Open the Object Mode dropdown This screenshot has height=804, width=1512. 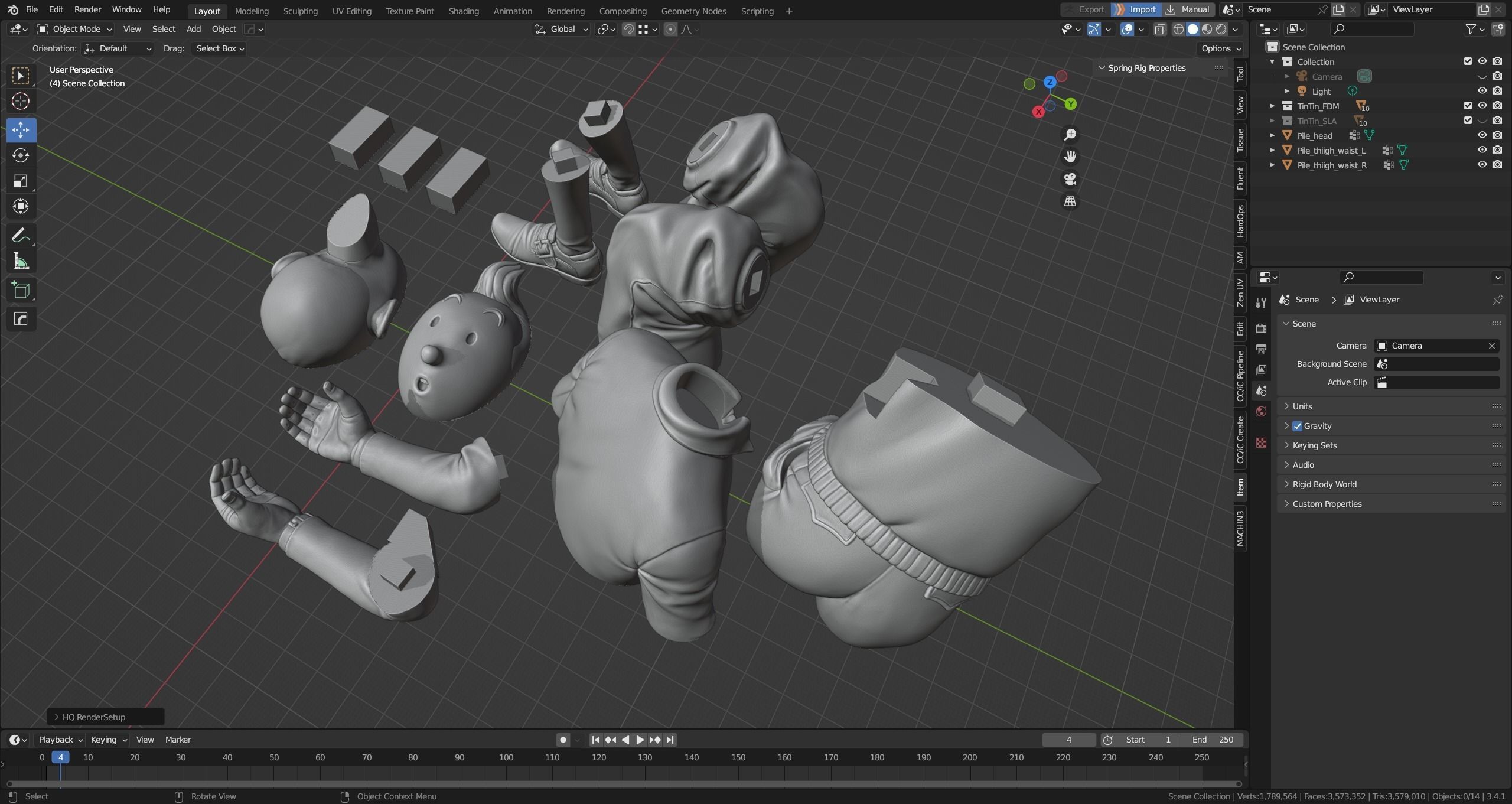(x=74, y=29)
